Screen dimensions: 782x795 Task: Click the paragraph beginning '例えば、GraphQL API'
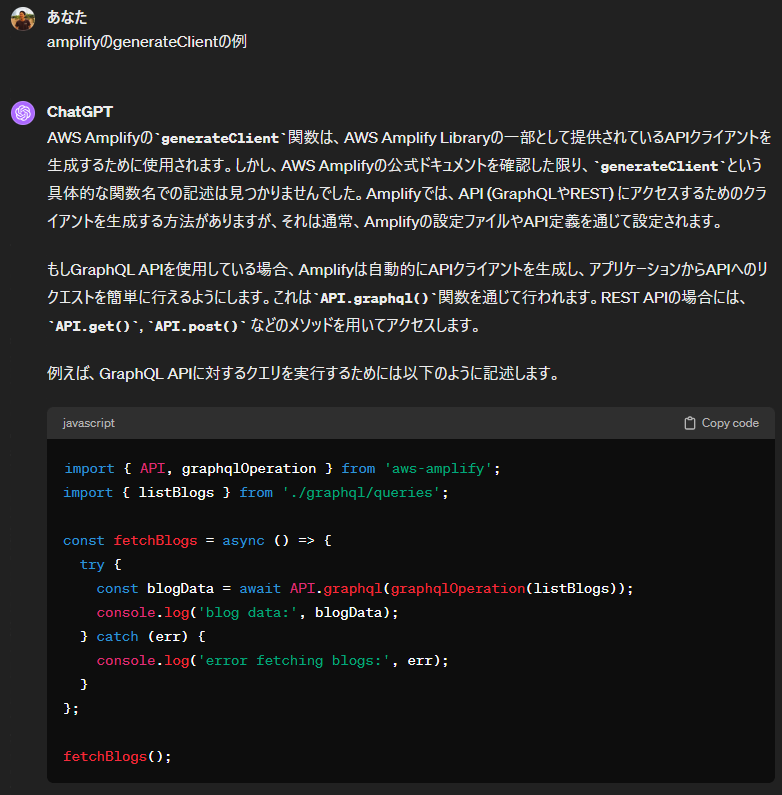(x=303, y=374)
